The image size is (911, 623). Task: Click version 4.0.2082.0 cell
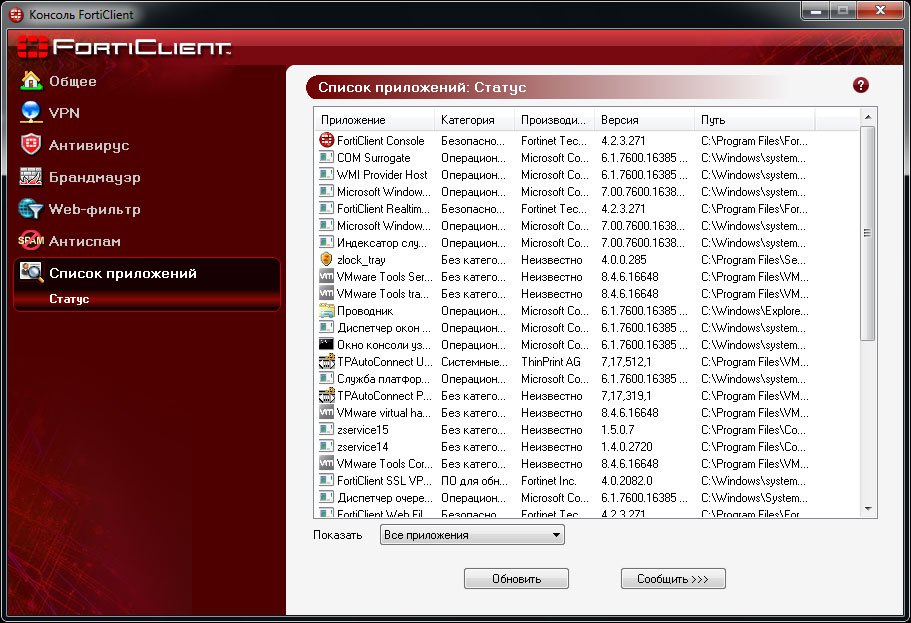click(x=626, y=481)
